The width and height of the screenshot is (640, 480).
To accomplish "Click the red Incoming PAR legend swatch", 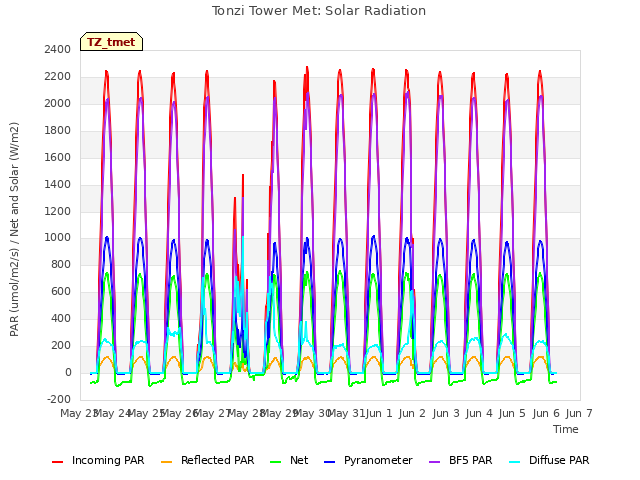I will 58,462.
